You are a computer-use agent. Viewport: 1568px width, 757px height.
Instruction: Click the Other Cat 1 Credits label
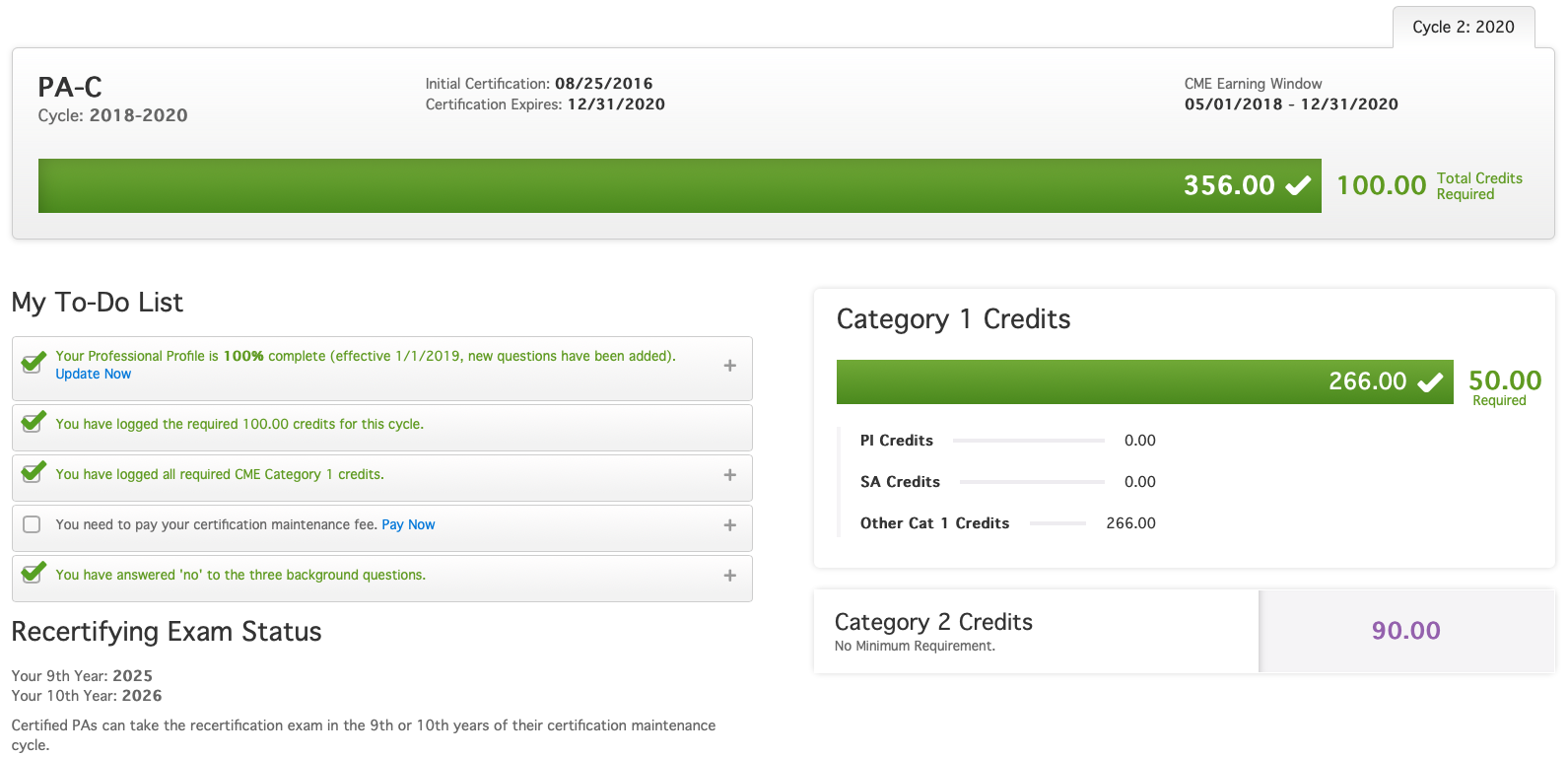point(934,523)
